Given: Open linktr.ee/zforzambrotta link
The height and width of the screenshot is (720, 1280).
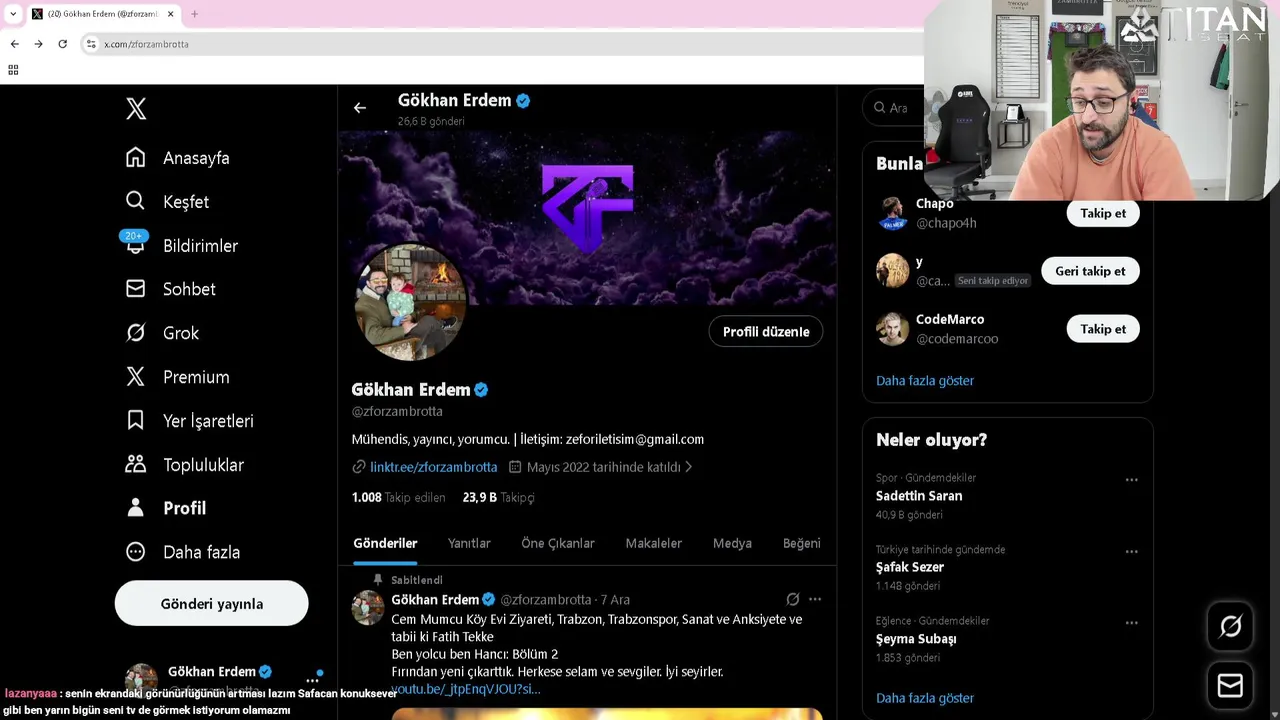Looking at the screenshot, I should (x=433, y=467).
